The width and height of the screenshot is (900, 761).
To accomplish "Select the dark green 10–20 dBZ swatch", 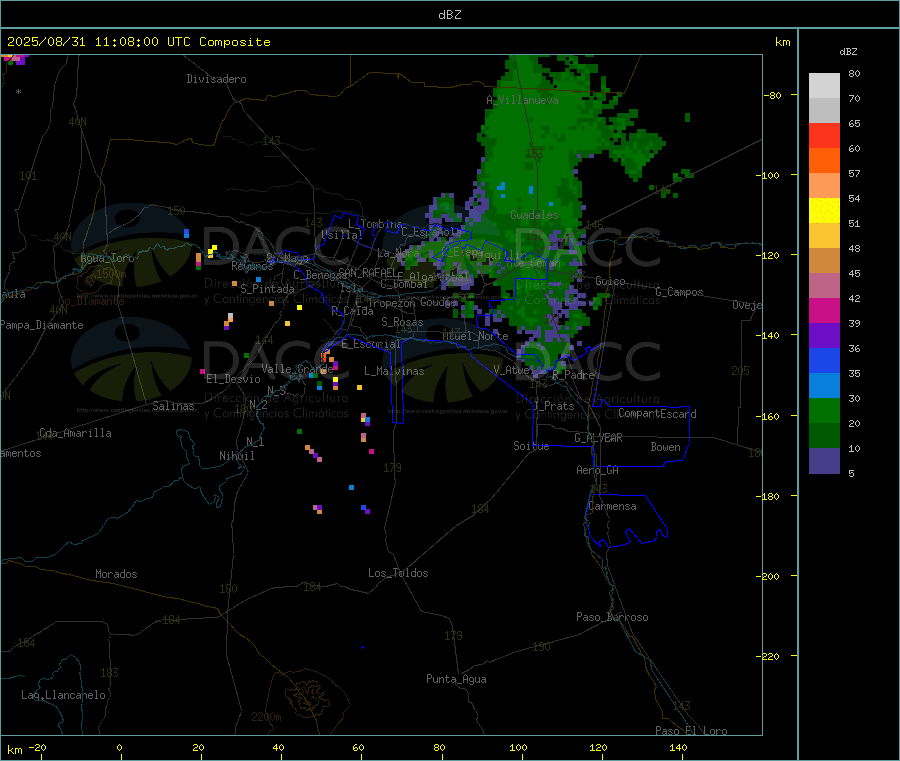I will [x=824, y=436].
